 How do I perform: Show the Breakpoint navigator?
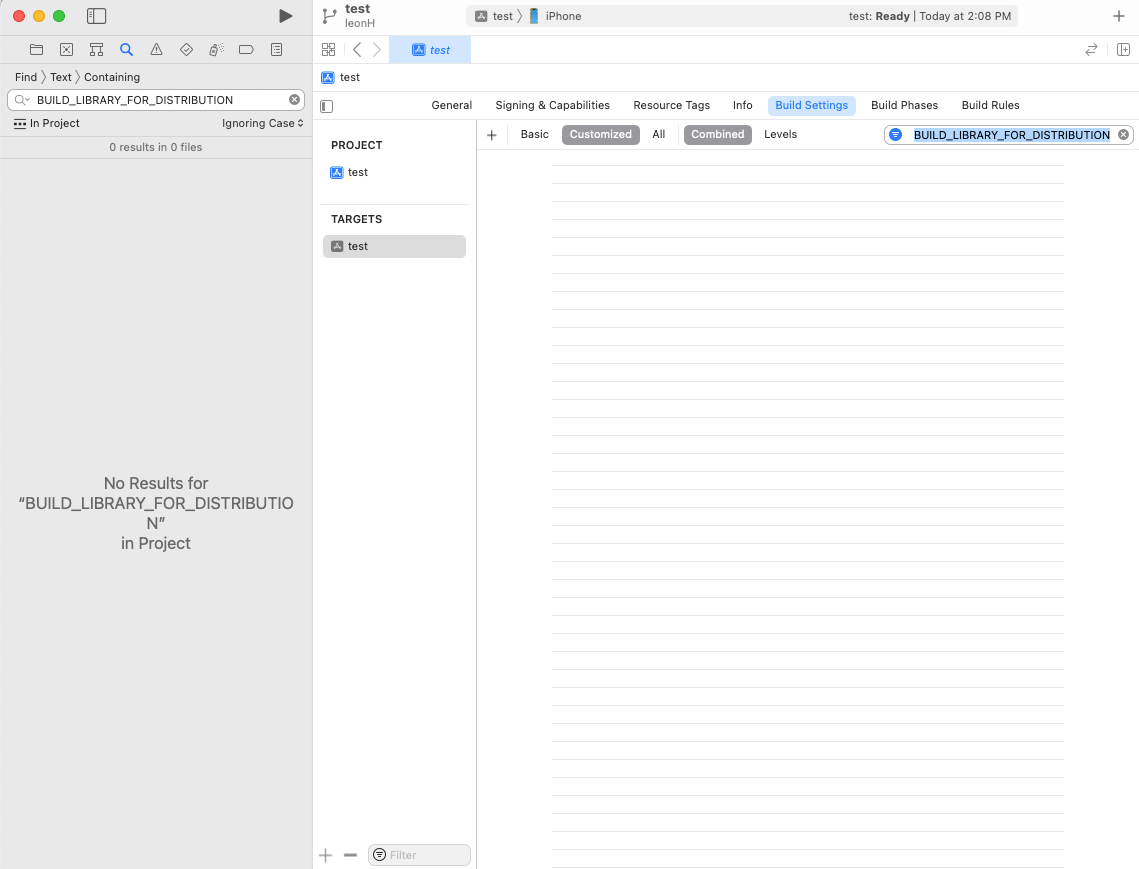coord(246,49)
